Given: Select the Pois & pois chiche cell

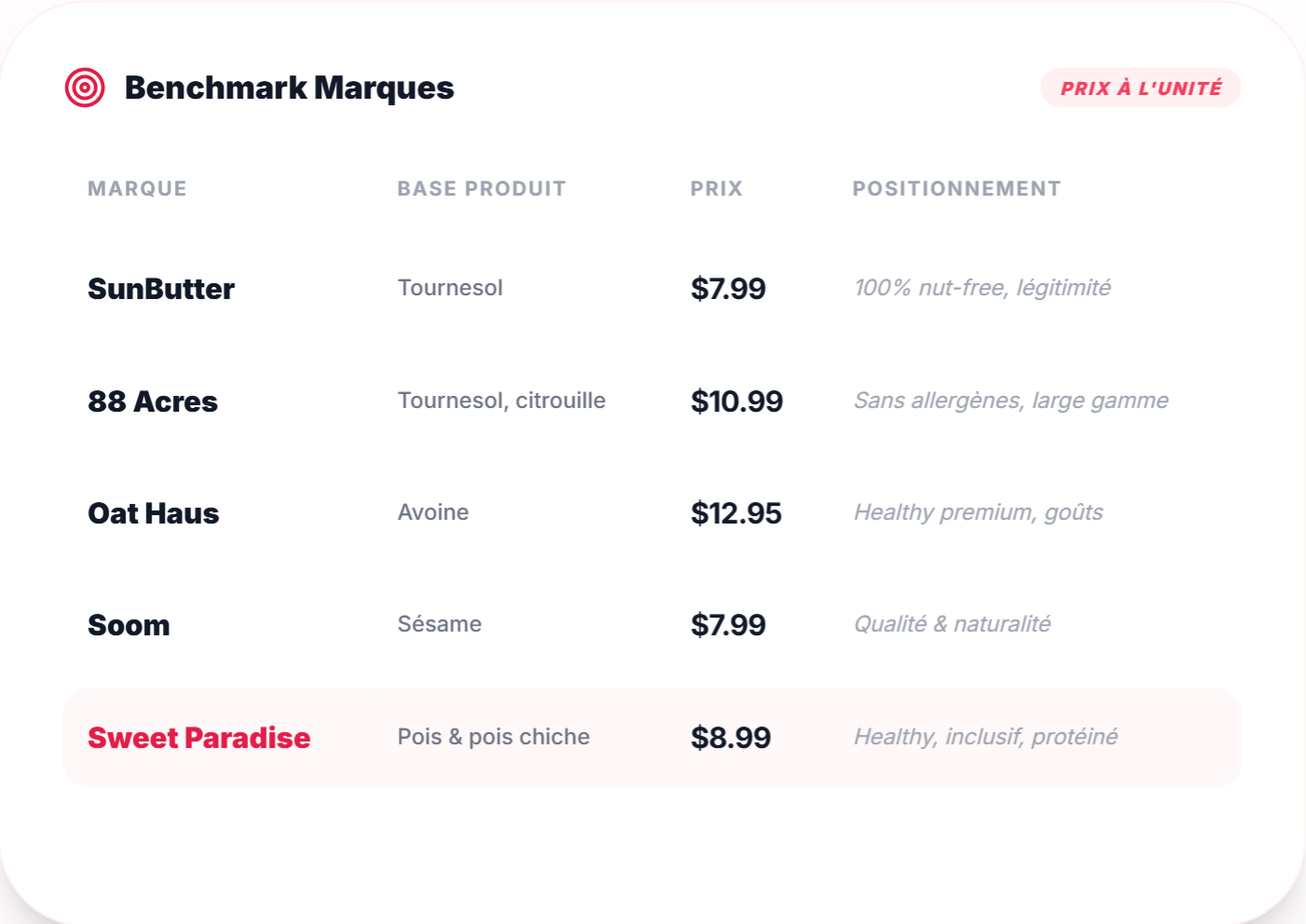Looking at the screenshot, I should (493, 737).
